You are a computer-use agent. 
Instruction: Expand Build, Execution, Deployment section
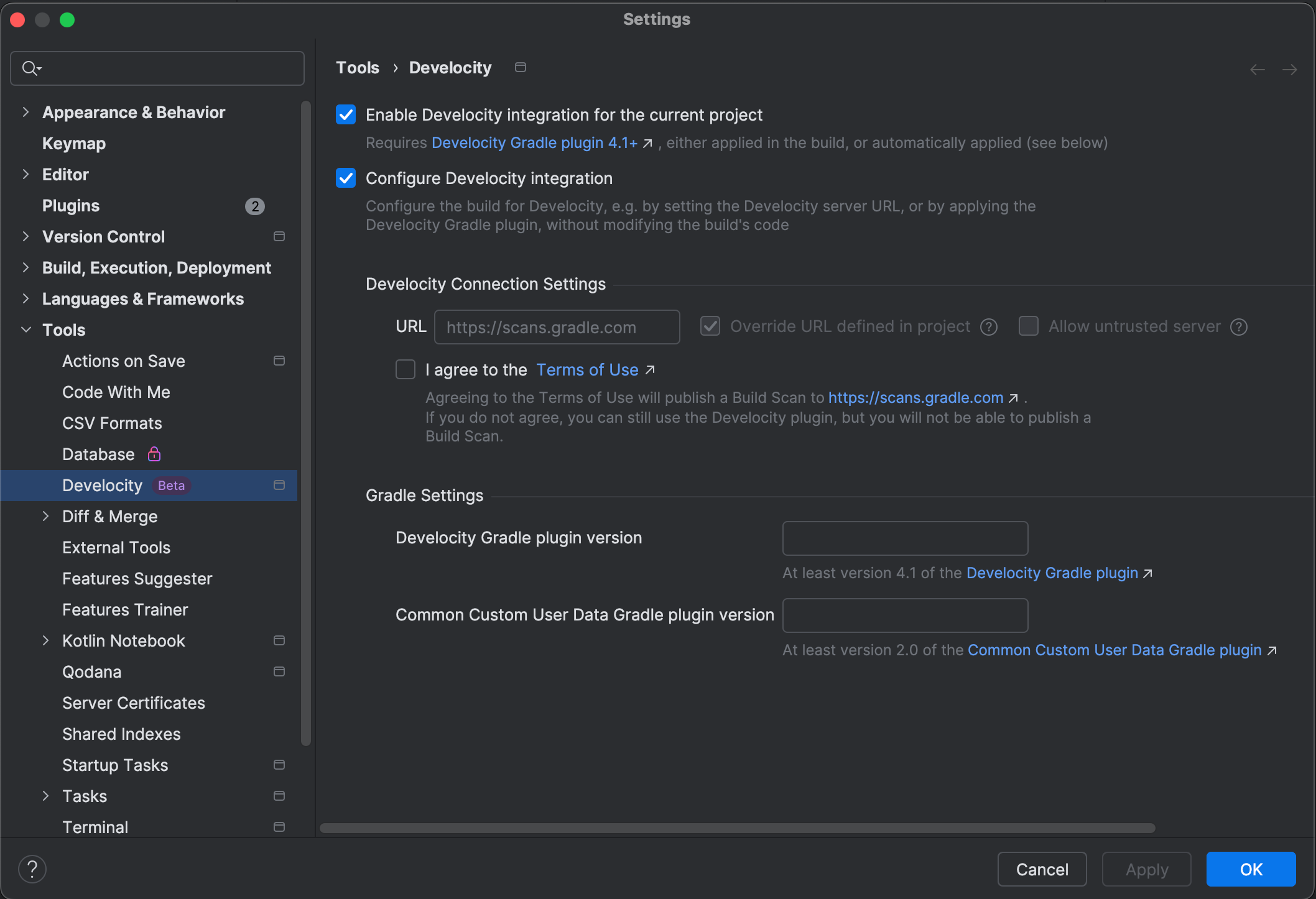(25, 267)
